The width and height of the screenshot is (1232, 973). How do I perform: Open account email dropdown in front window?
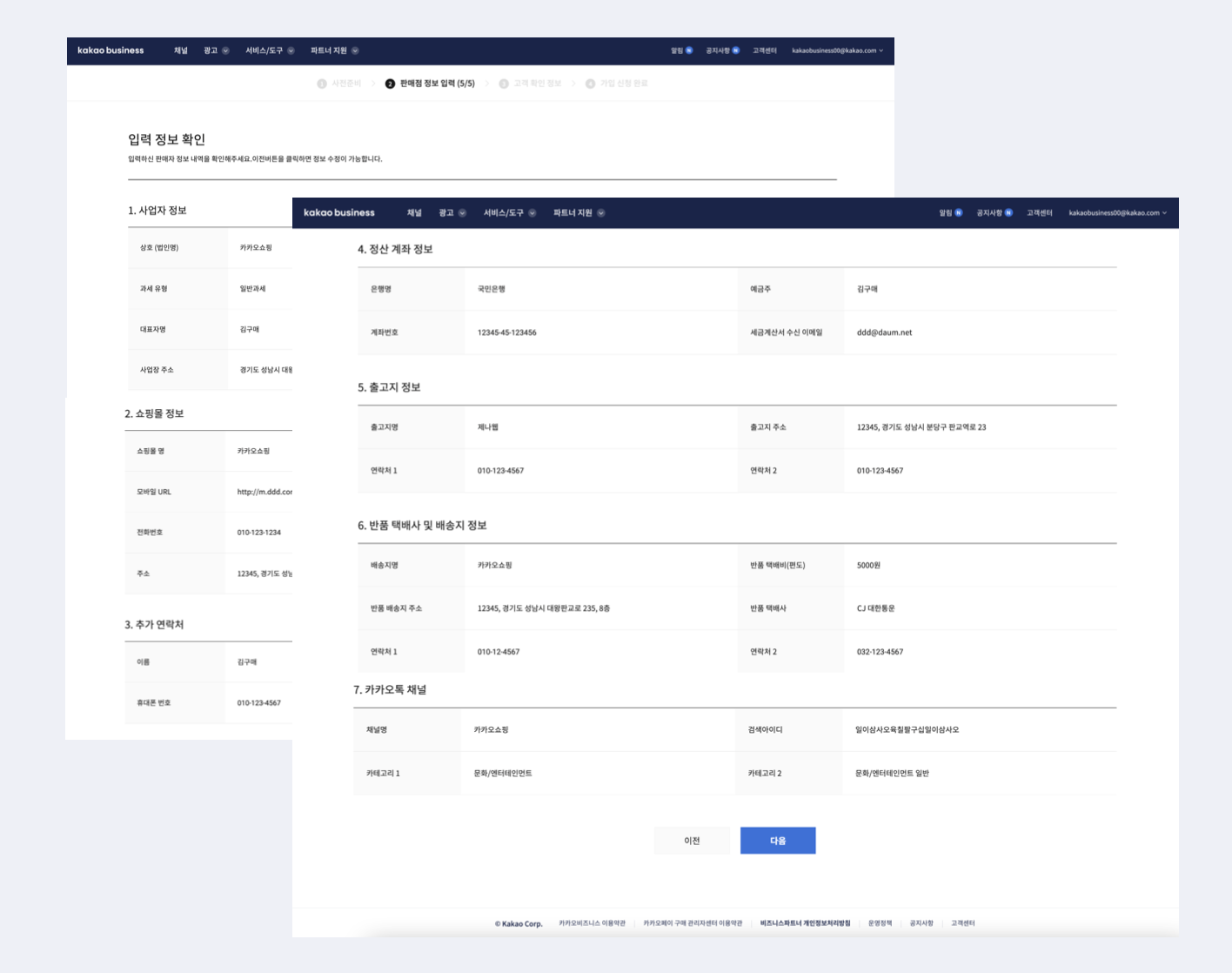1118,213
